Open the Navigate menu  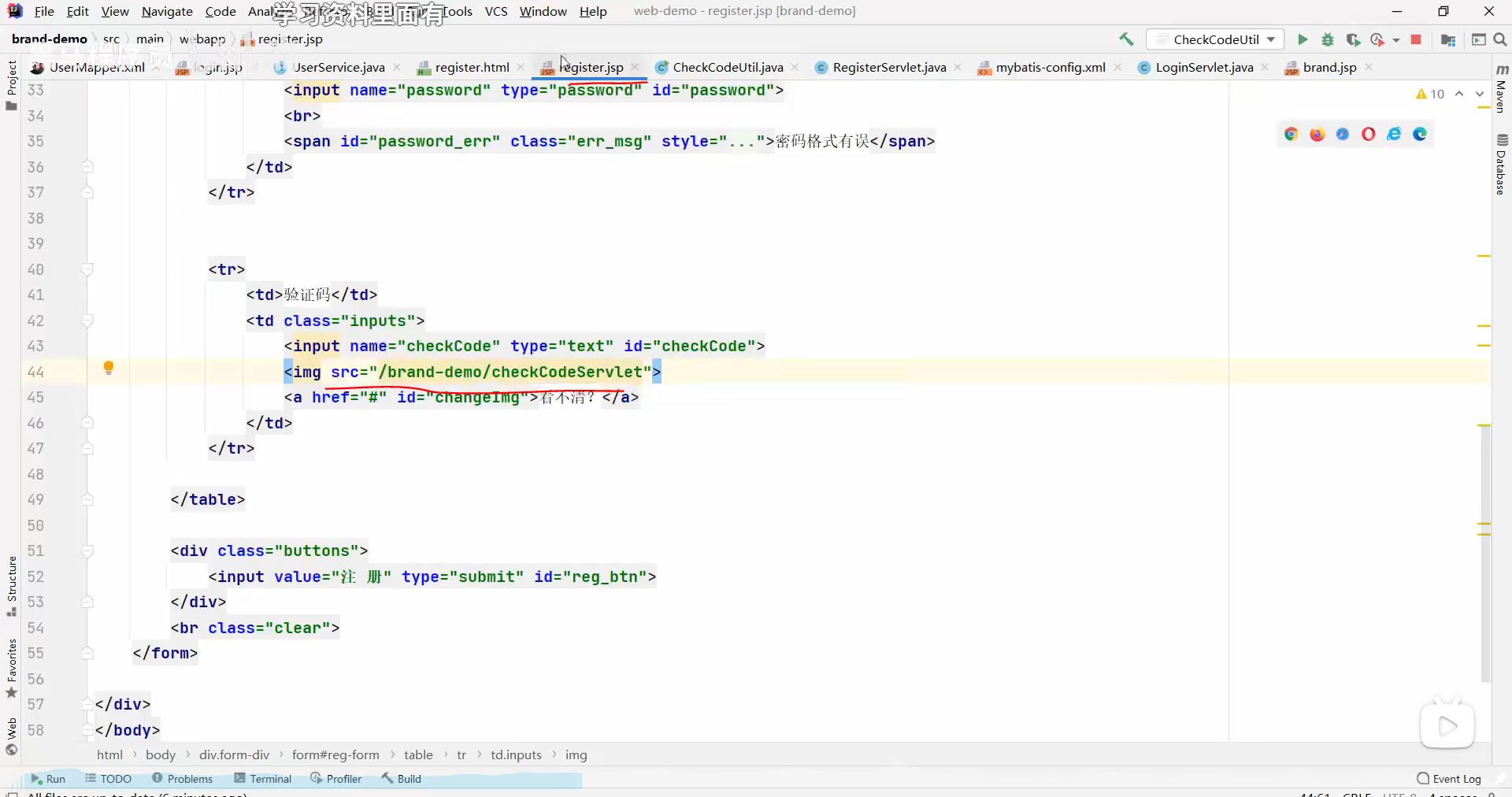[167, 11]
